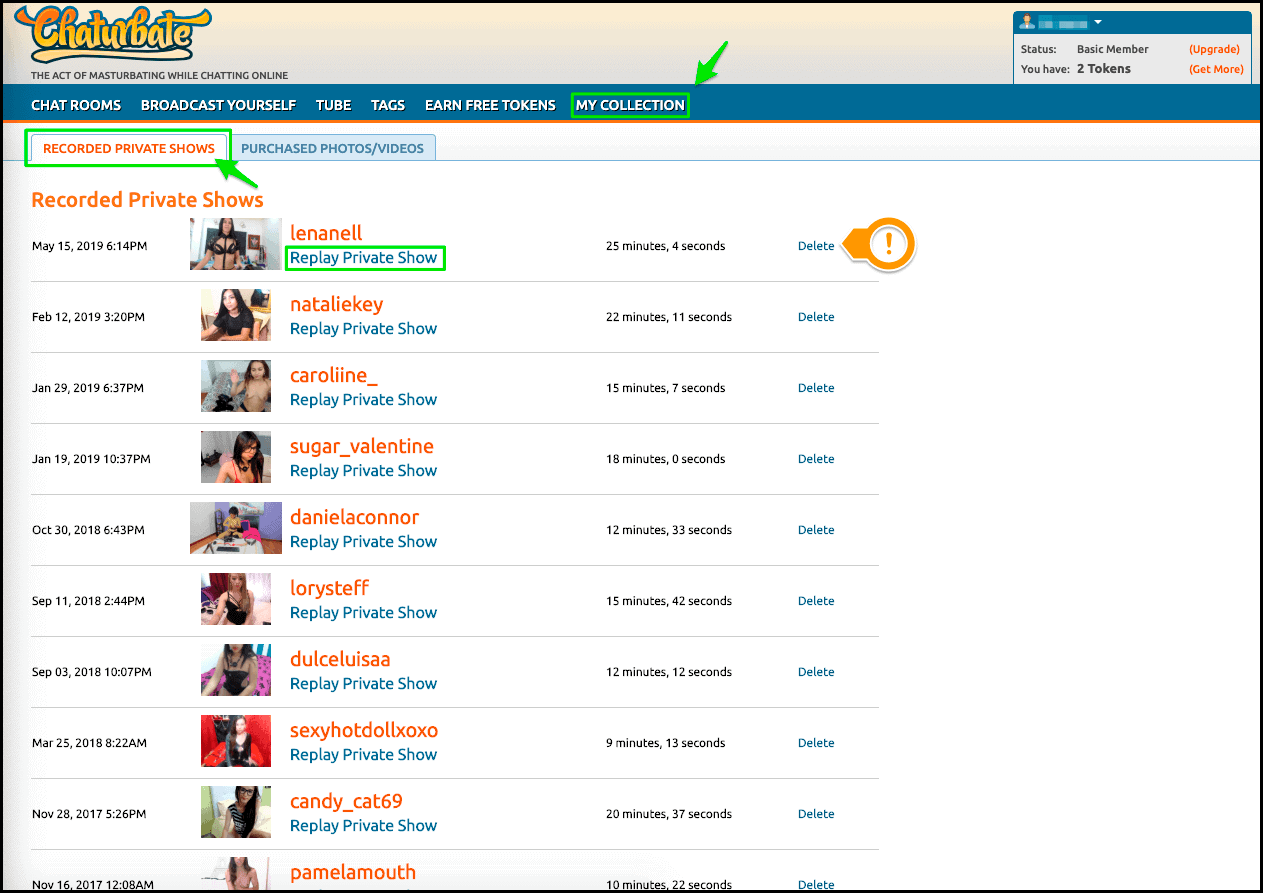
Task: Click the Get More tokens link
Action: click(1216, 69)
